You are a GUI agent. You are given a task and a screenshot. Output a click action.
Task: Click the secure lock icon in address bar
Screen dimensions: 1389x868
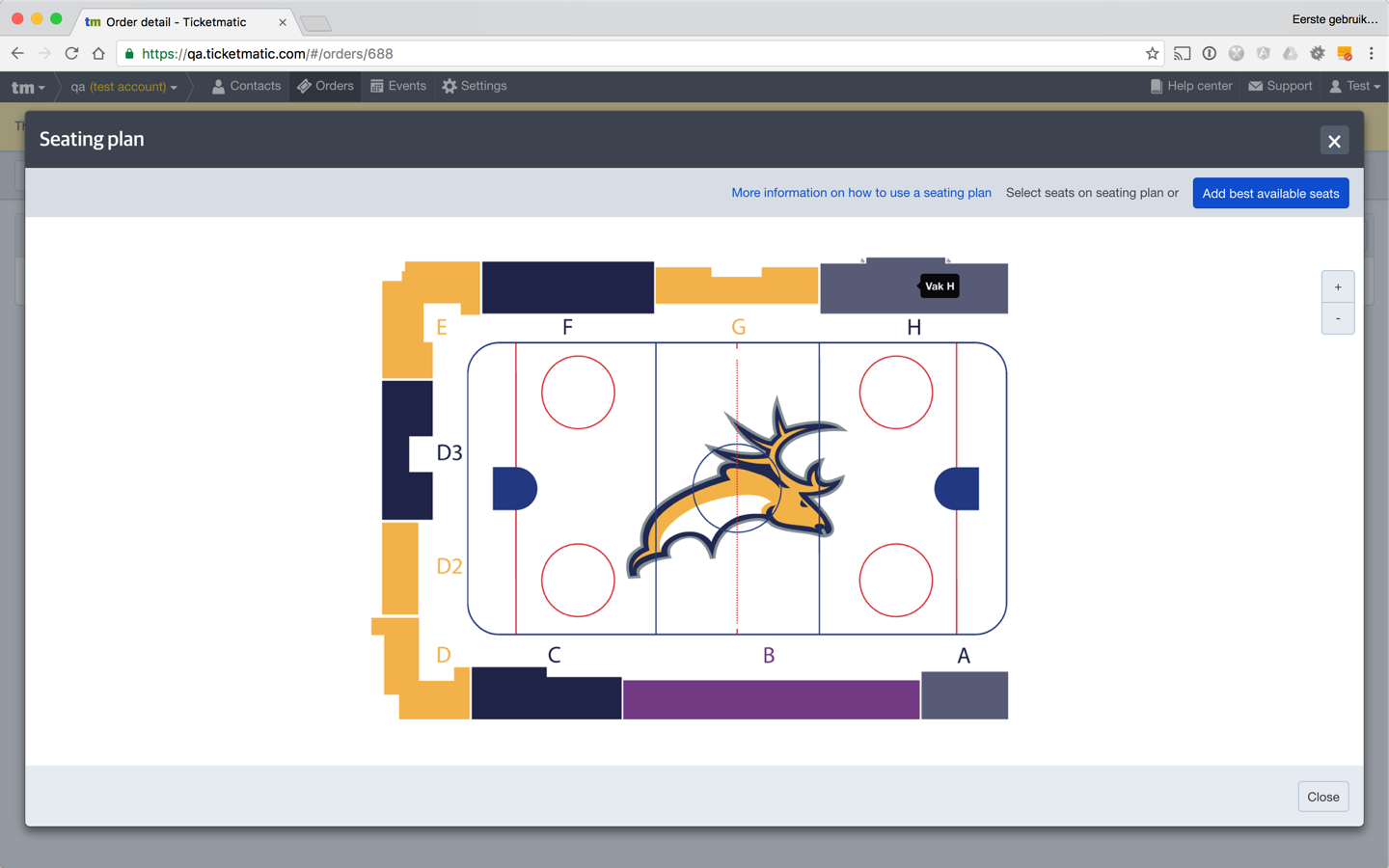point(129,54)
